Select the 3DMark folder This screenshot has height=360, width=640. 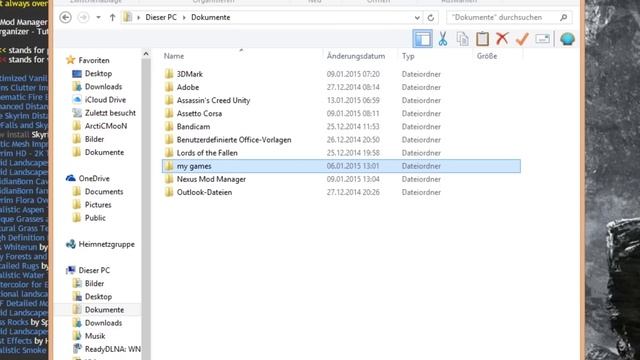coord(189,74)
